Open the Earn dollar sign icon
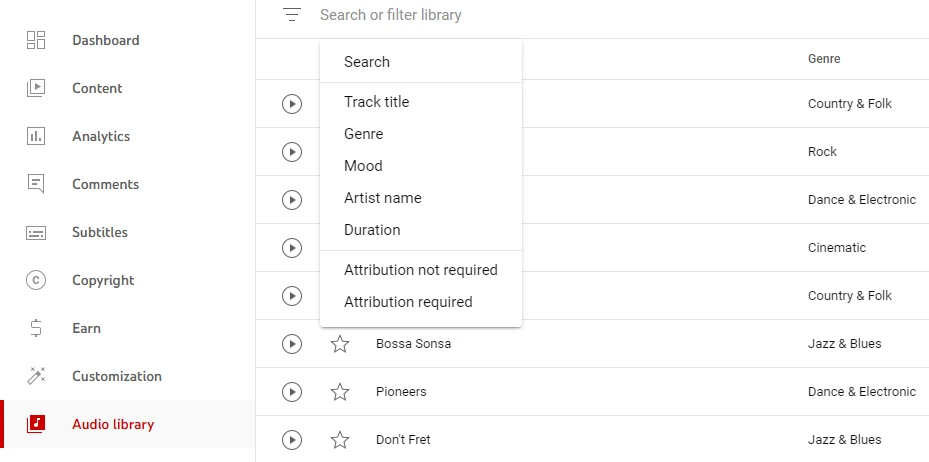The image size is (929, 462). click(36, 328)
